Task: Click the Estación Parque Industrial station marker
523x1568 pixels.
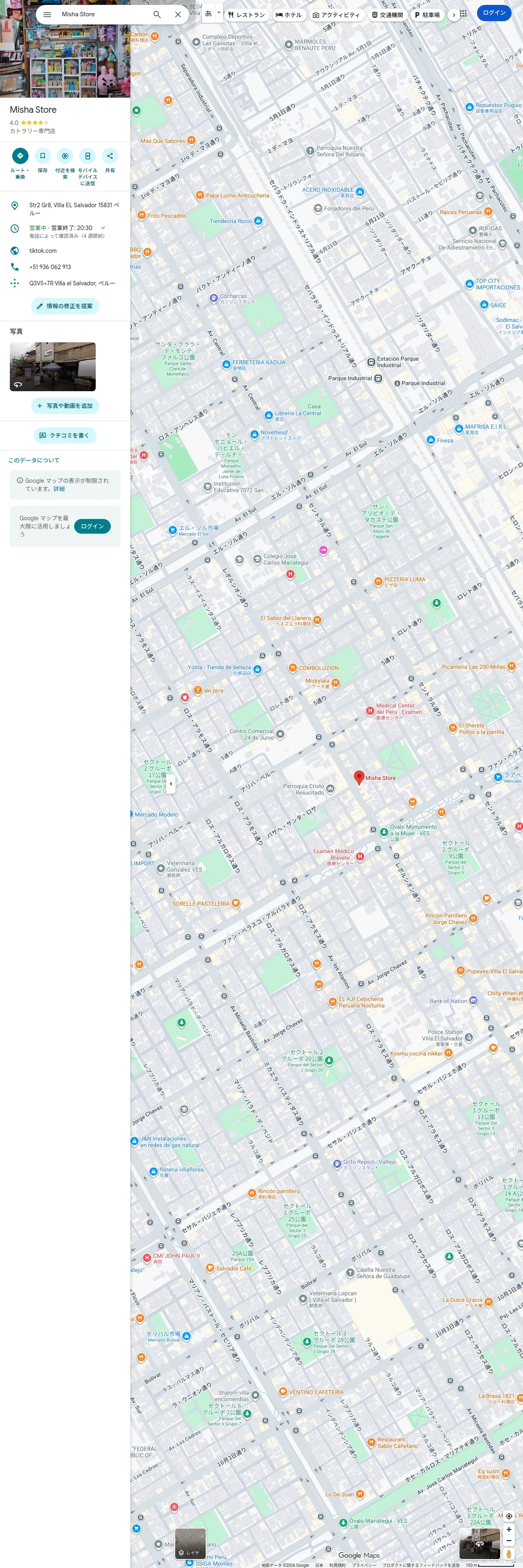Action: point(371,362)
